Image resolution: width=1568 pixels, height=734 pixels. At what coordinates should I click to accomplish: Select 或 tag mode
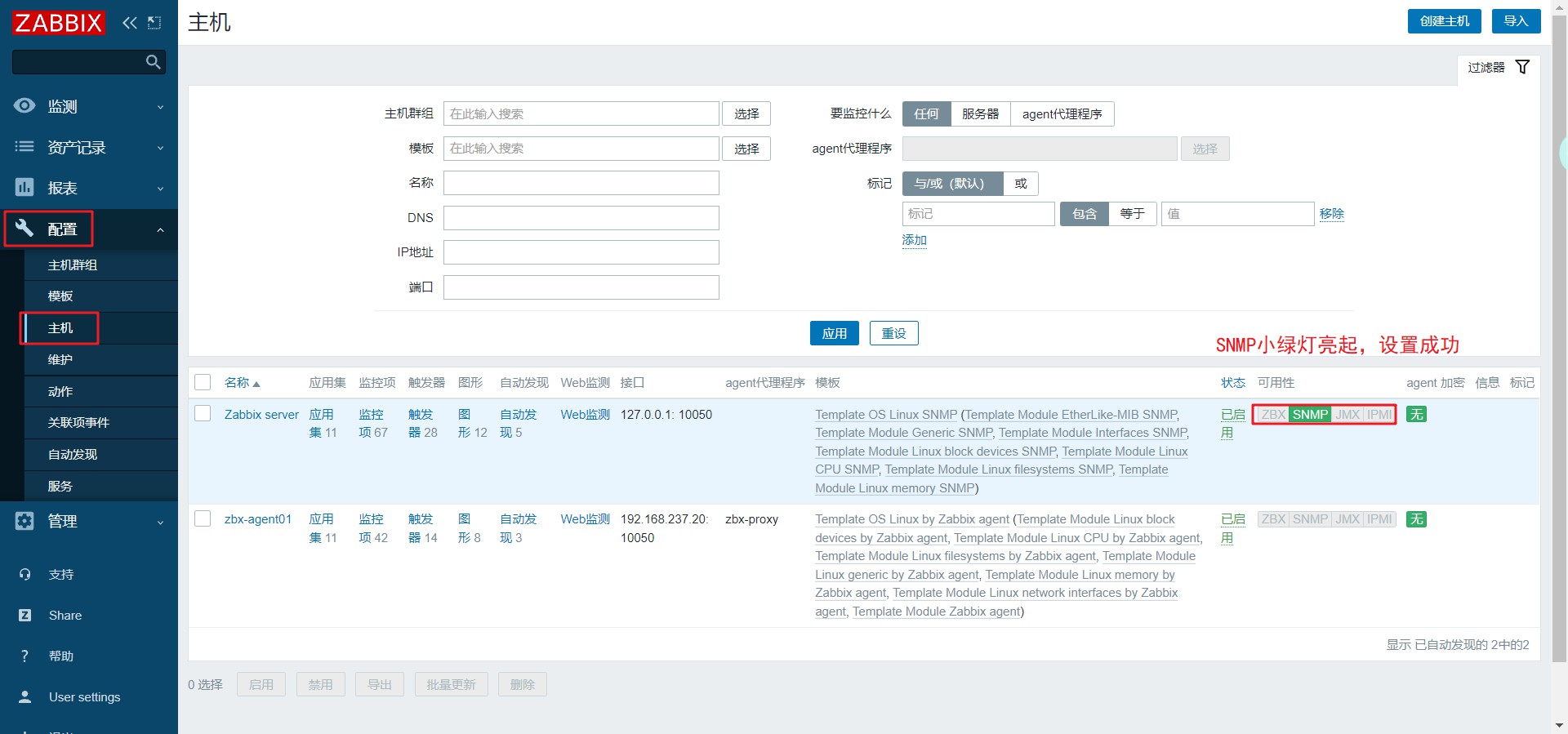1020,184
